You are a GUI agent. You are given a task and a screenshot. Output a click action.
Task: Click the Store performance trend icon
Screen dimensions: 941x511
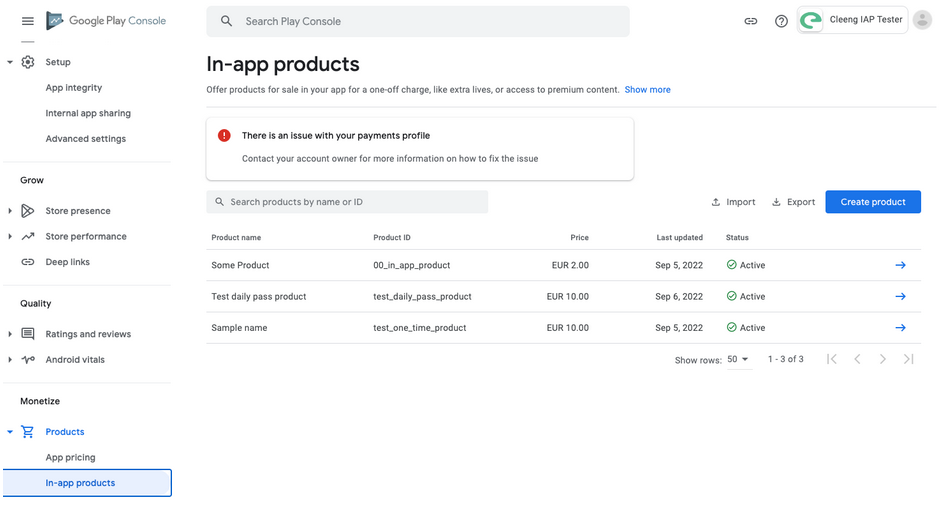(28, 237)
